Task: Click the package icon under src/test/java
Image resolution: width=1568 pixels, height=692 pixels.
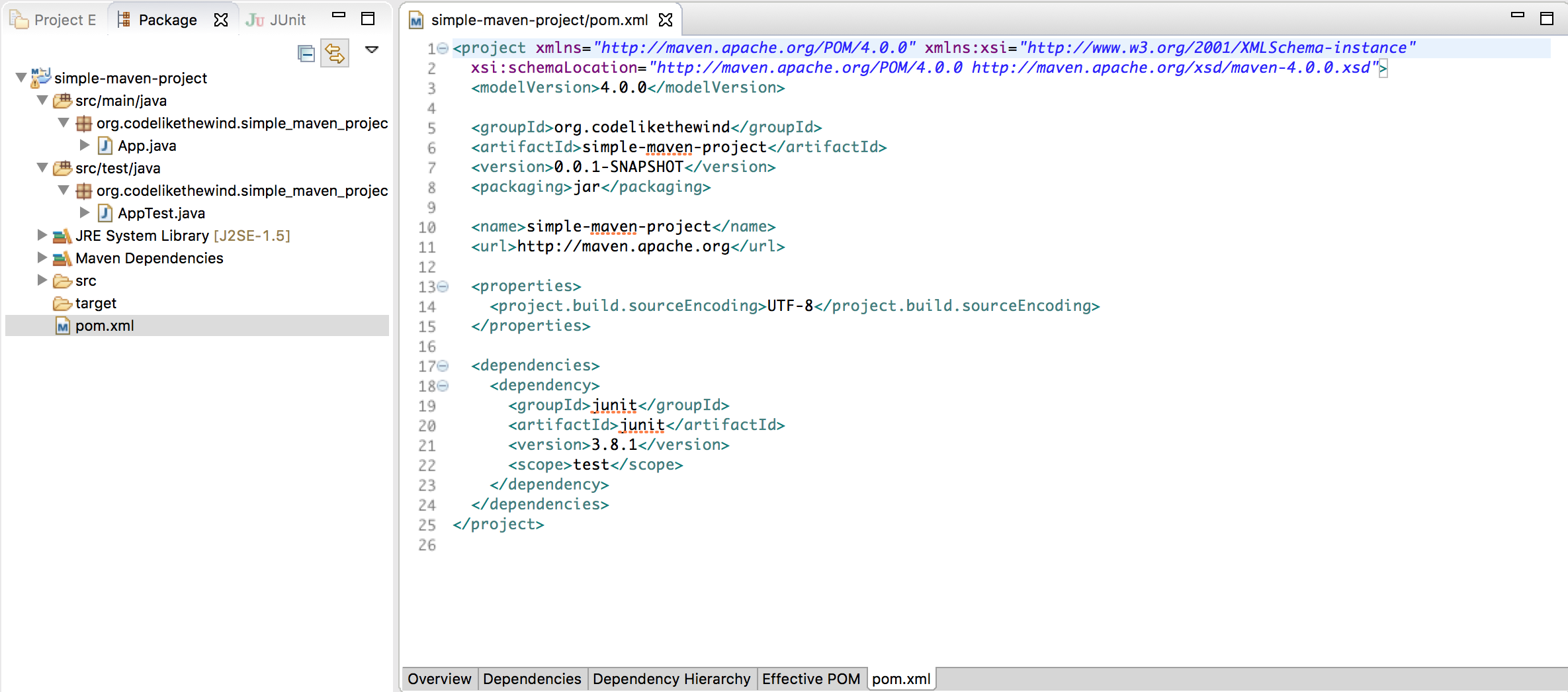Action: pos(83,191)
